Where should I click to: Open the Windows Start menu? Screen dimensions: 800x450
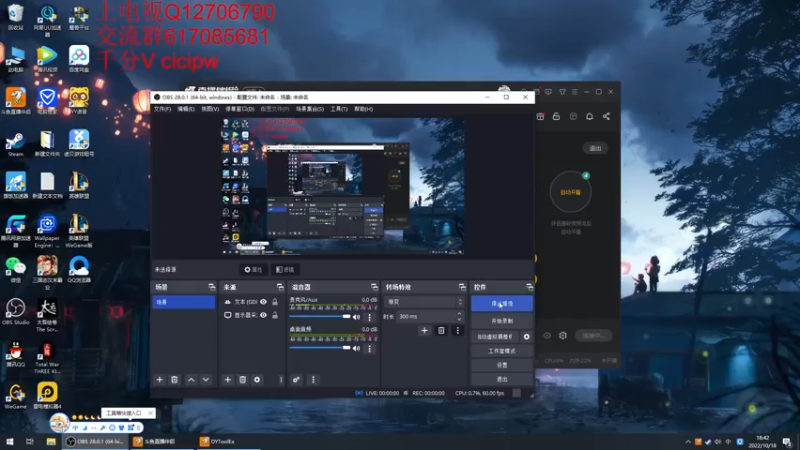(x=10, y=441)
